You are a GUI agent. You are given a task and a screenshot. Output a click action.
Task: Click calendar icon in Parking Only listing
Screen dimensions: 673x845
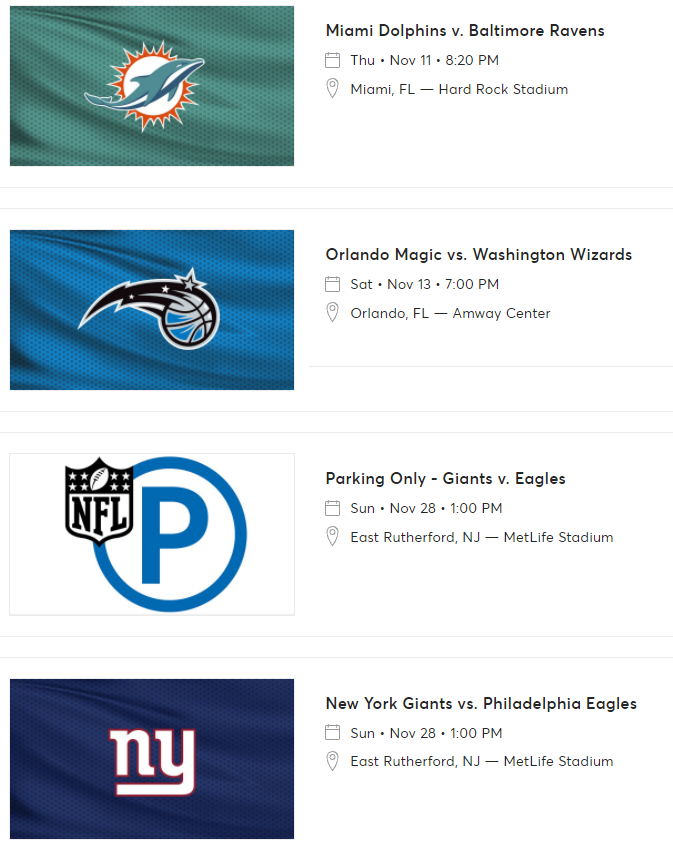(x=333, y=508)
